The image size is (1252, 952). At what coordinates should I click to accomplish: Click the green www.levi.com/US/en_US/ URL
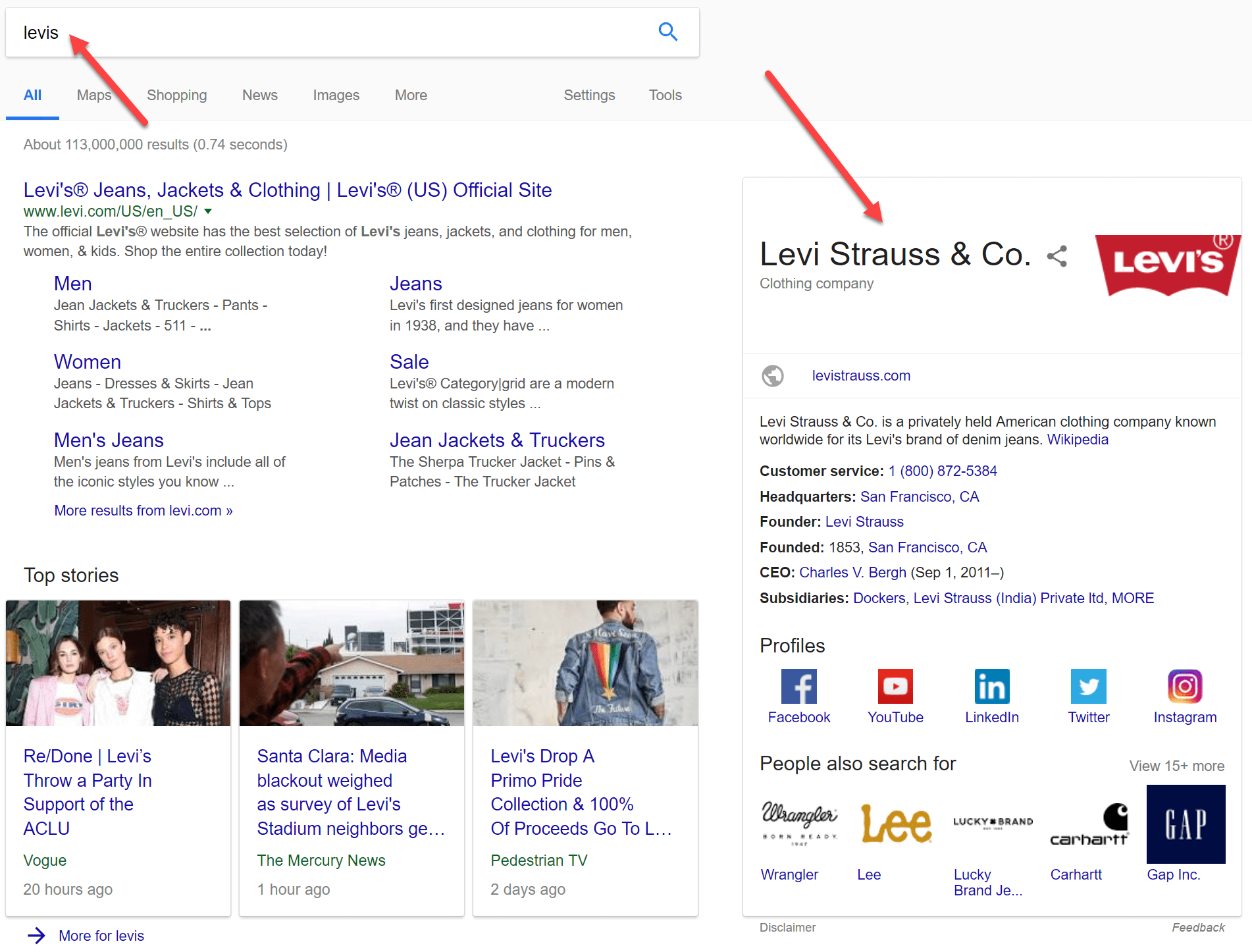click(x=111, y=211)
